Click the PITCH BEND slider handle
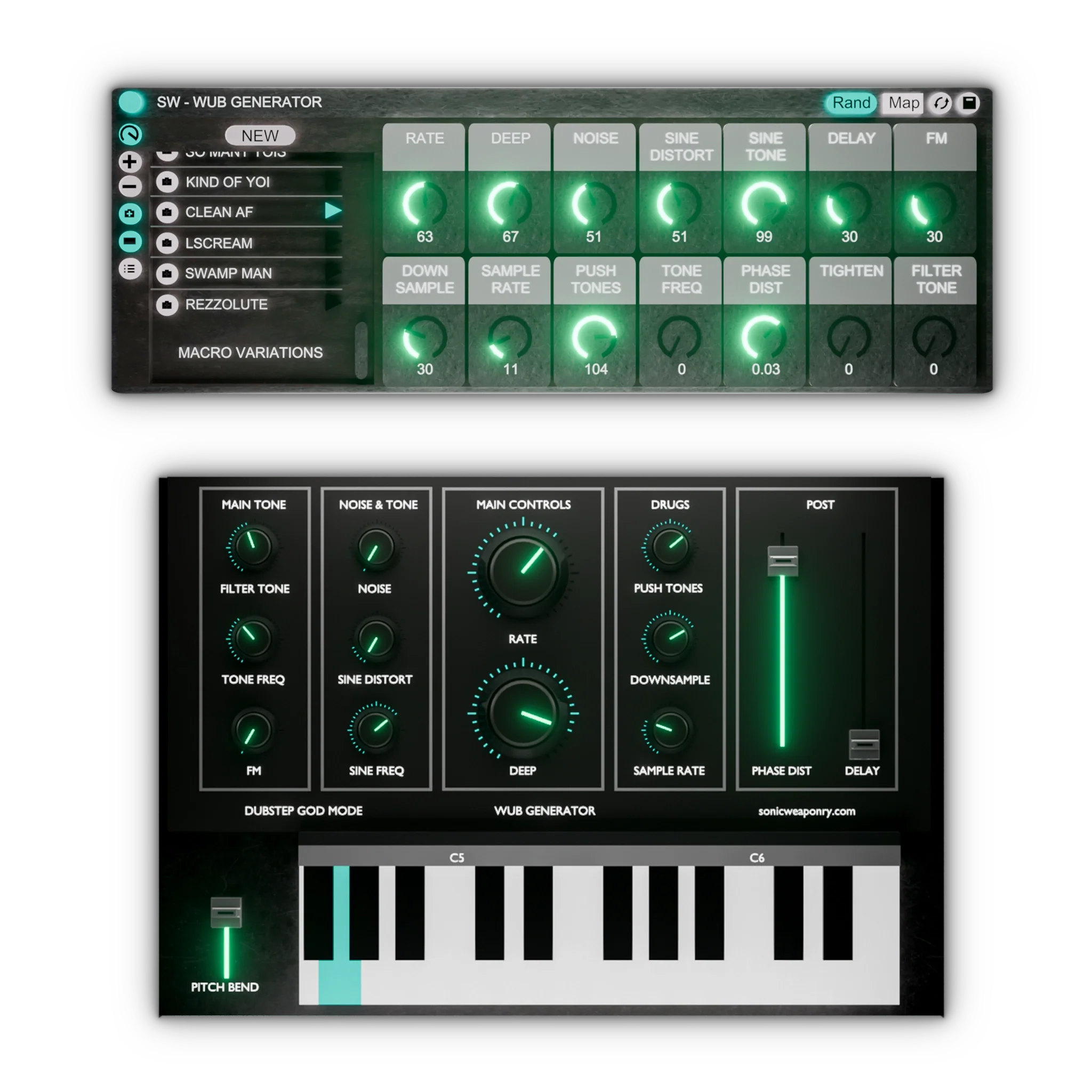Viewport: 1092px width, 1092px height. (226, 912)
